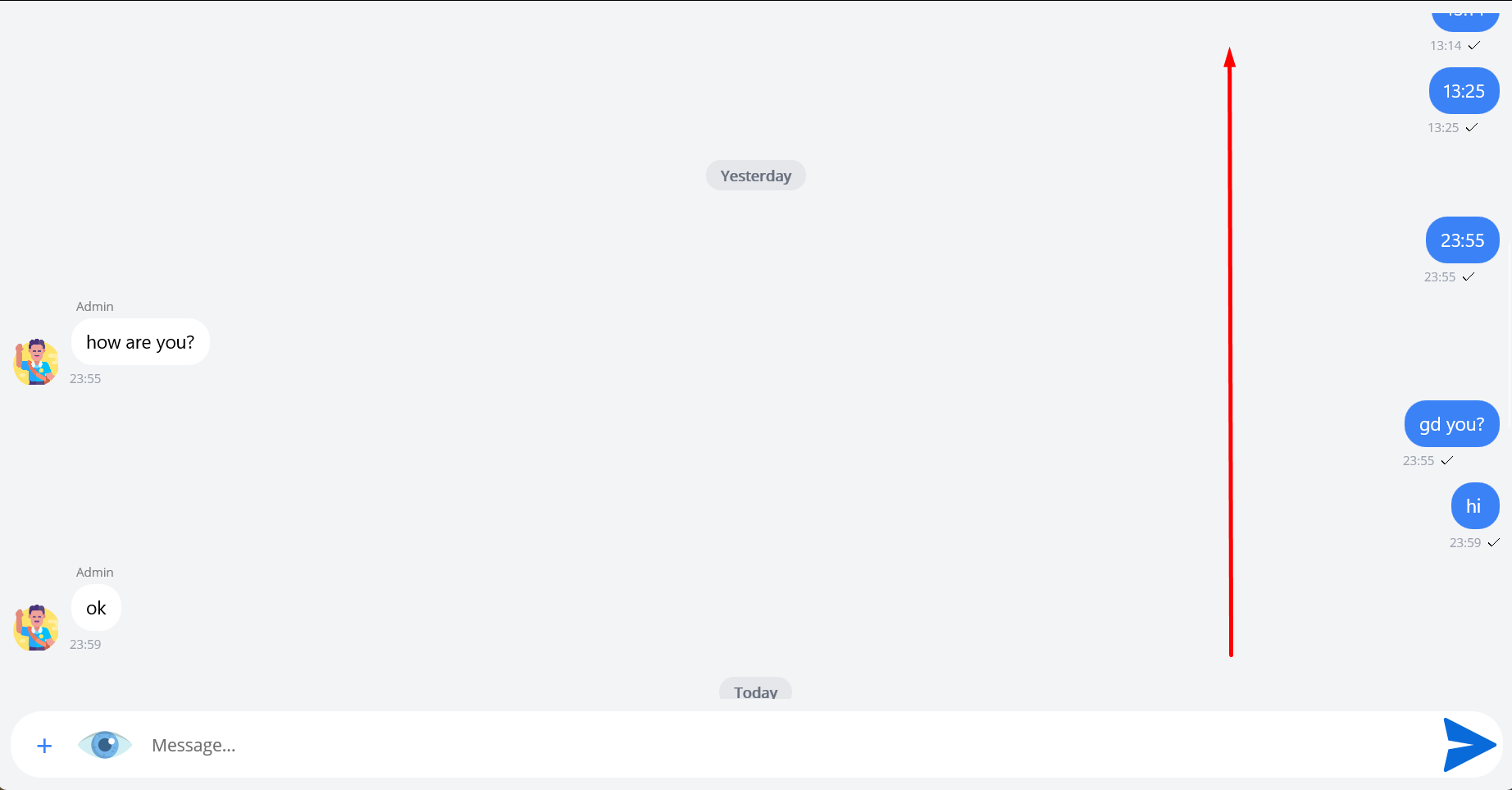Select the 'how are you?' message bubble
The image size is (1512, 790).
tap(140, 342)
